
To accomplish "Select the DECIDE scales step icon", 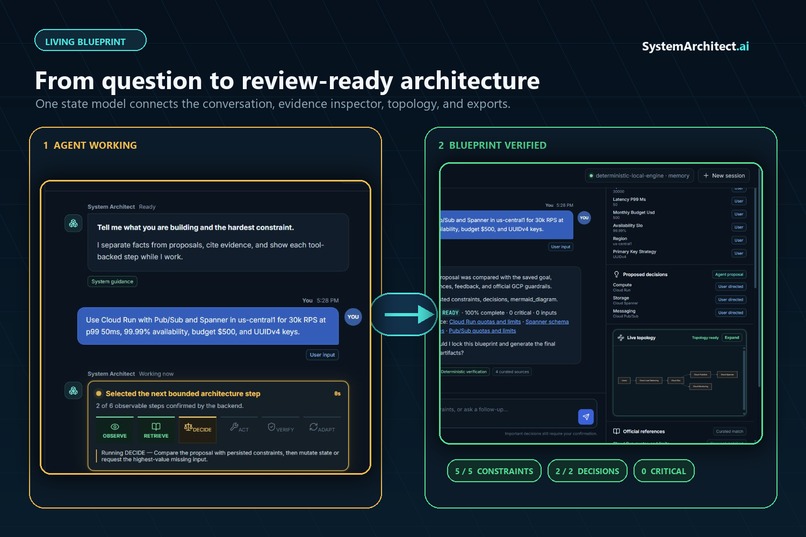I will [x=188, y=427].
